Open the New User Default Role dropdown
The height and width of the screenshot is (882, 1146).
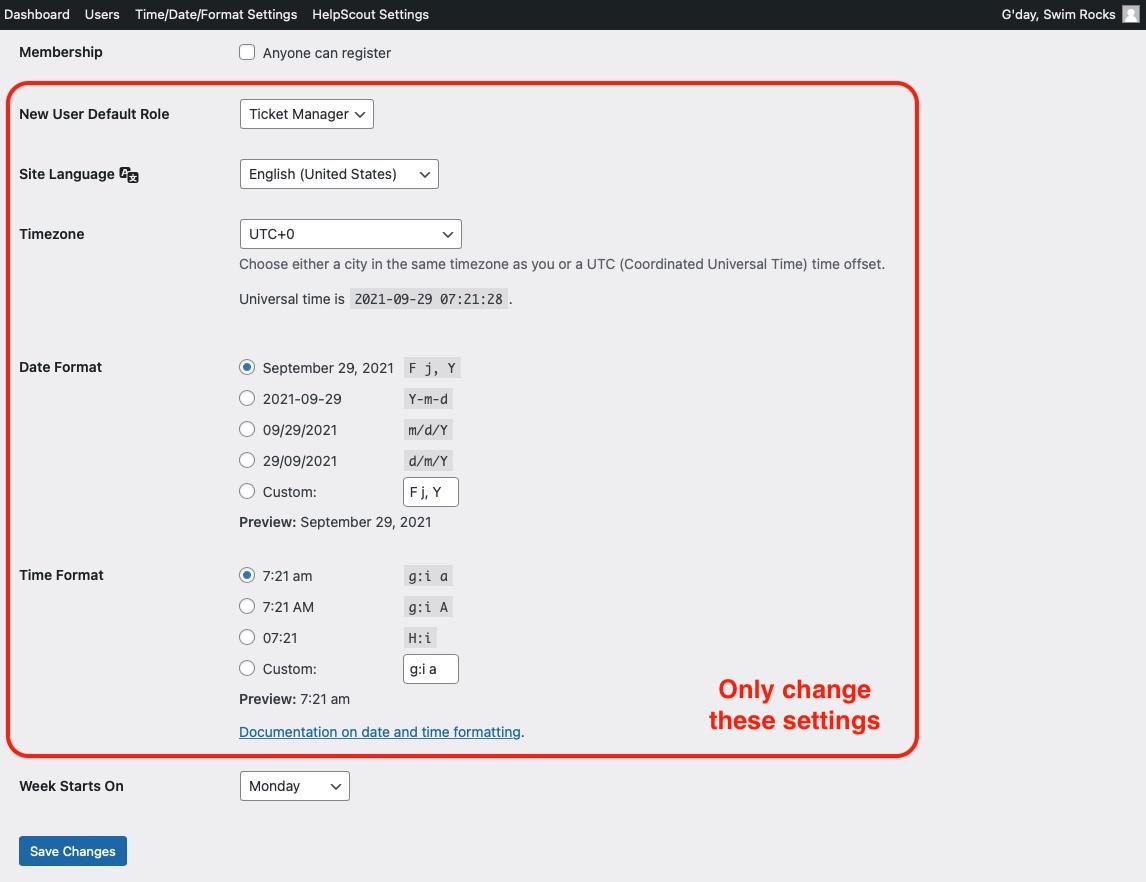click(306, 114)
